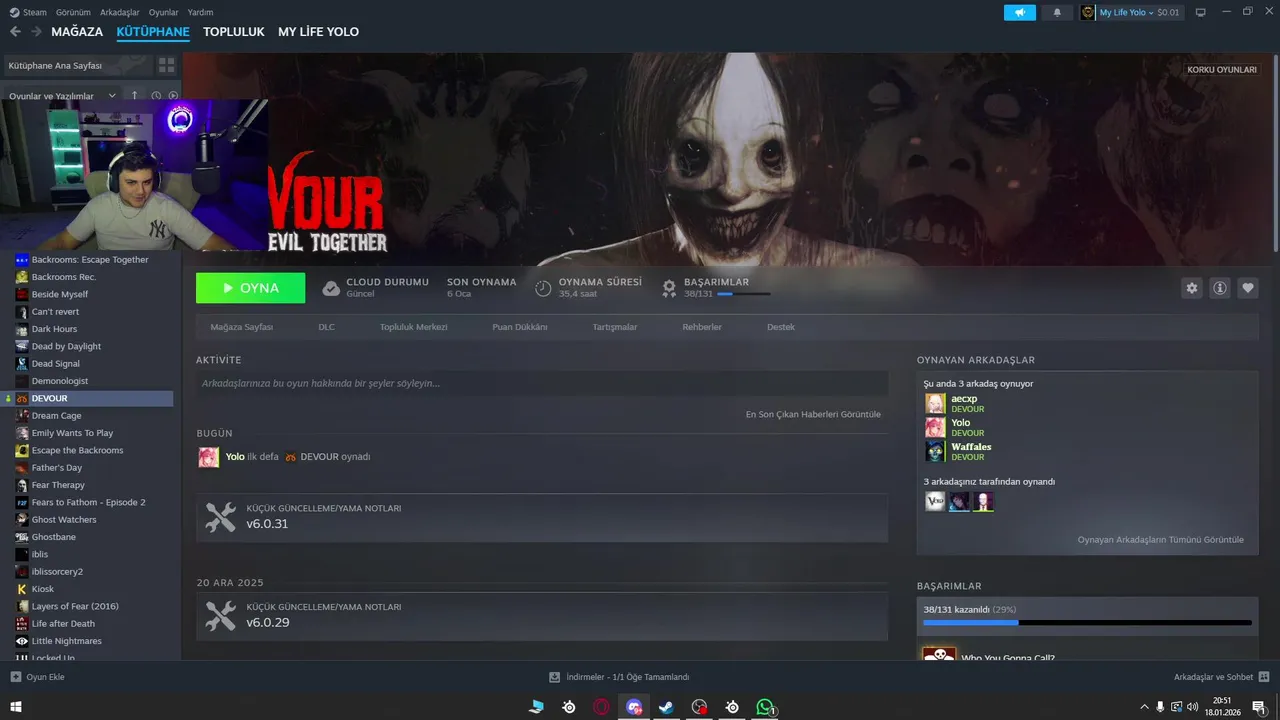Select Little Nightmares game icon
The width and height of the screenshot is (1280, 720).
[x=22, y=641]
